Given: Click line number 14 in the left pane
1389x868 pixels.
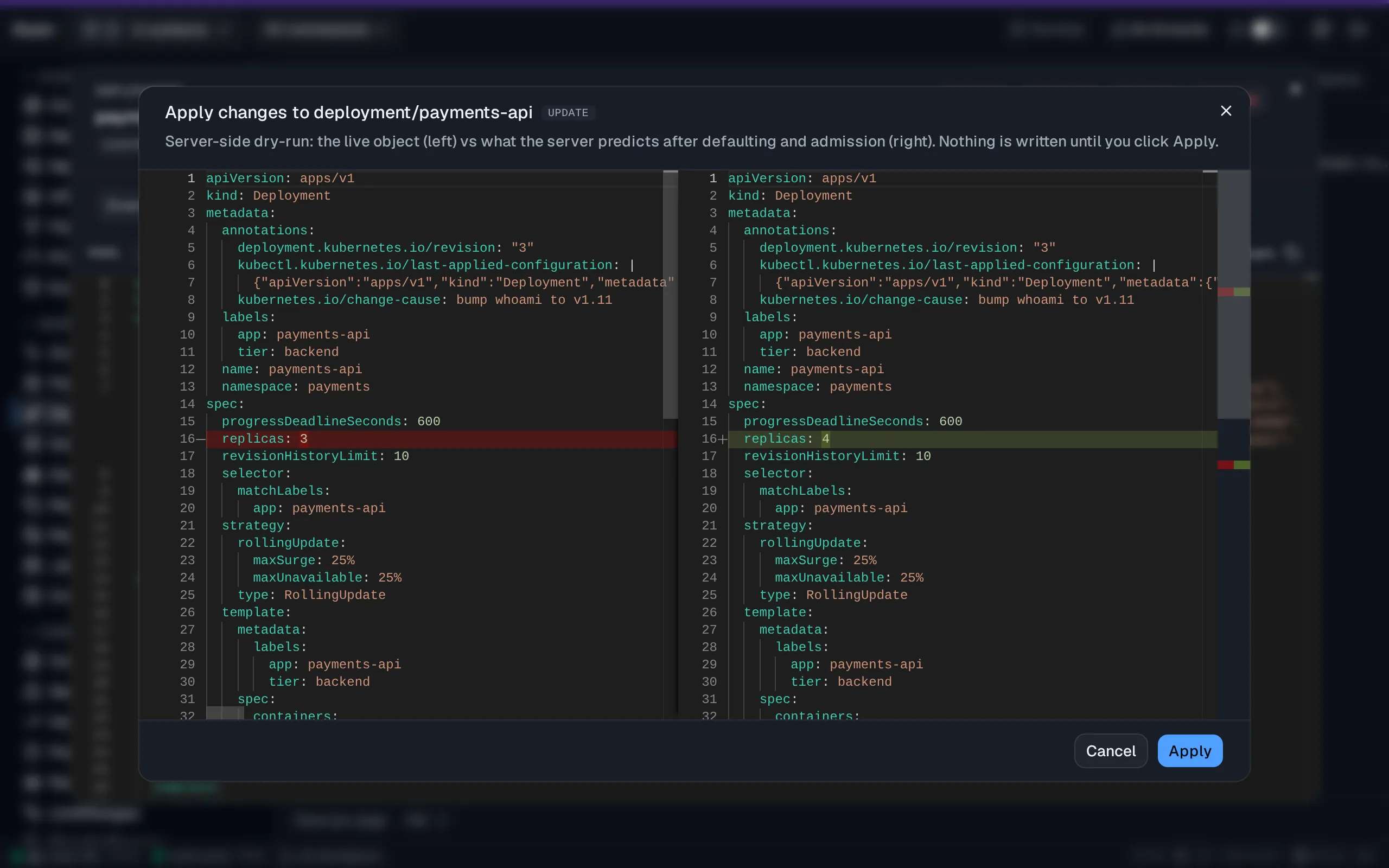Looking at the screenshot, I should (187, 404).
